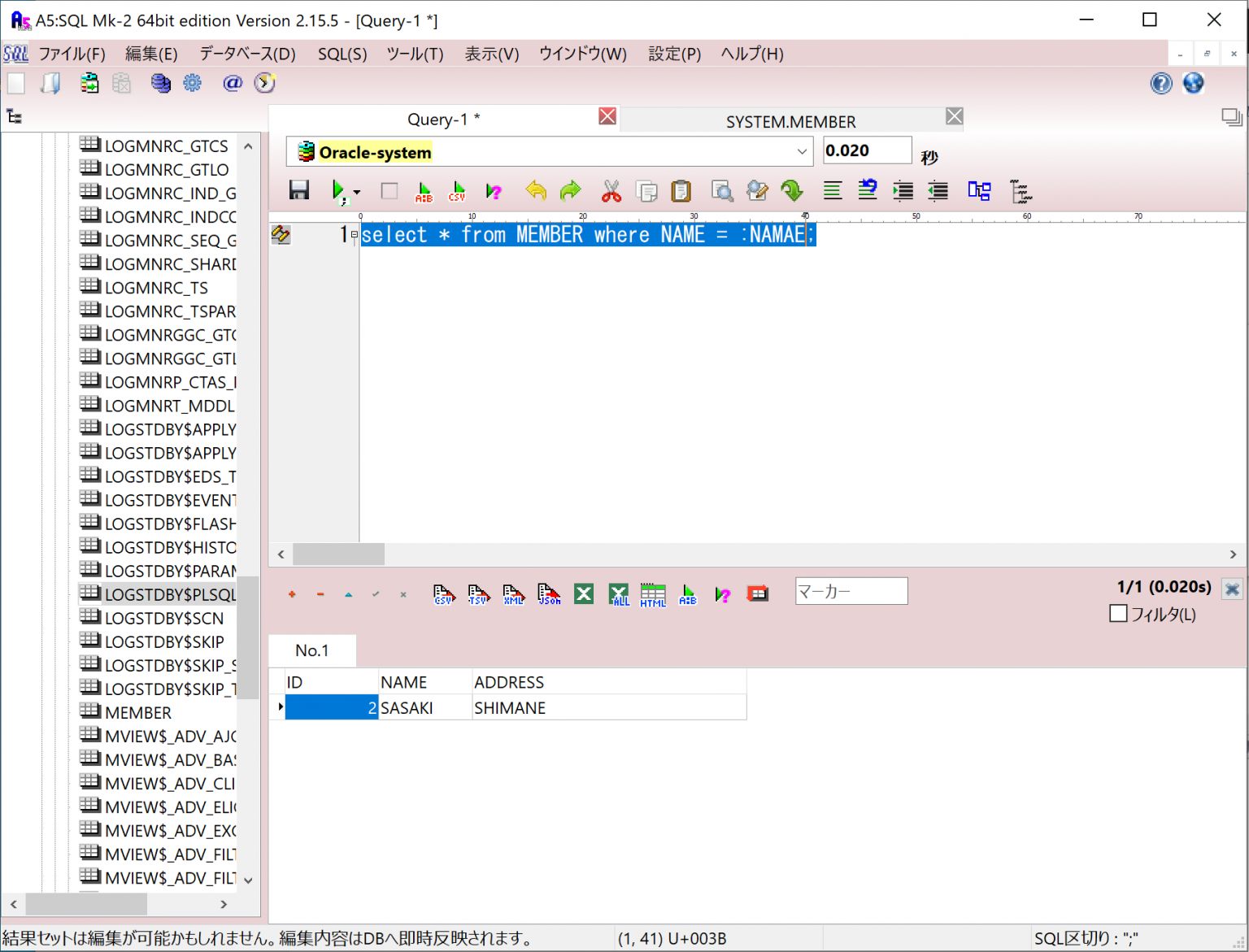The height and width of the screenshot is (952, 1249).
Task: Open the settings gear icon
Action: tap(192, 83)
